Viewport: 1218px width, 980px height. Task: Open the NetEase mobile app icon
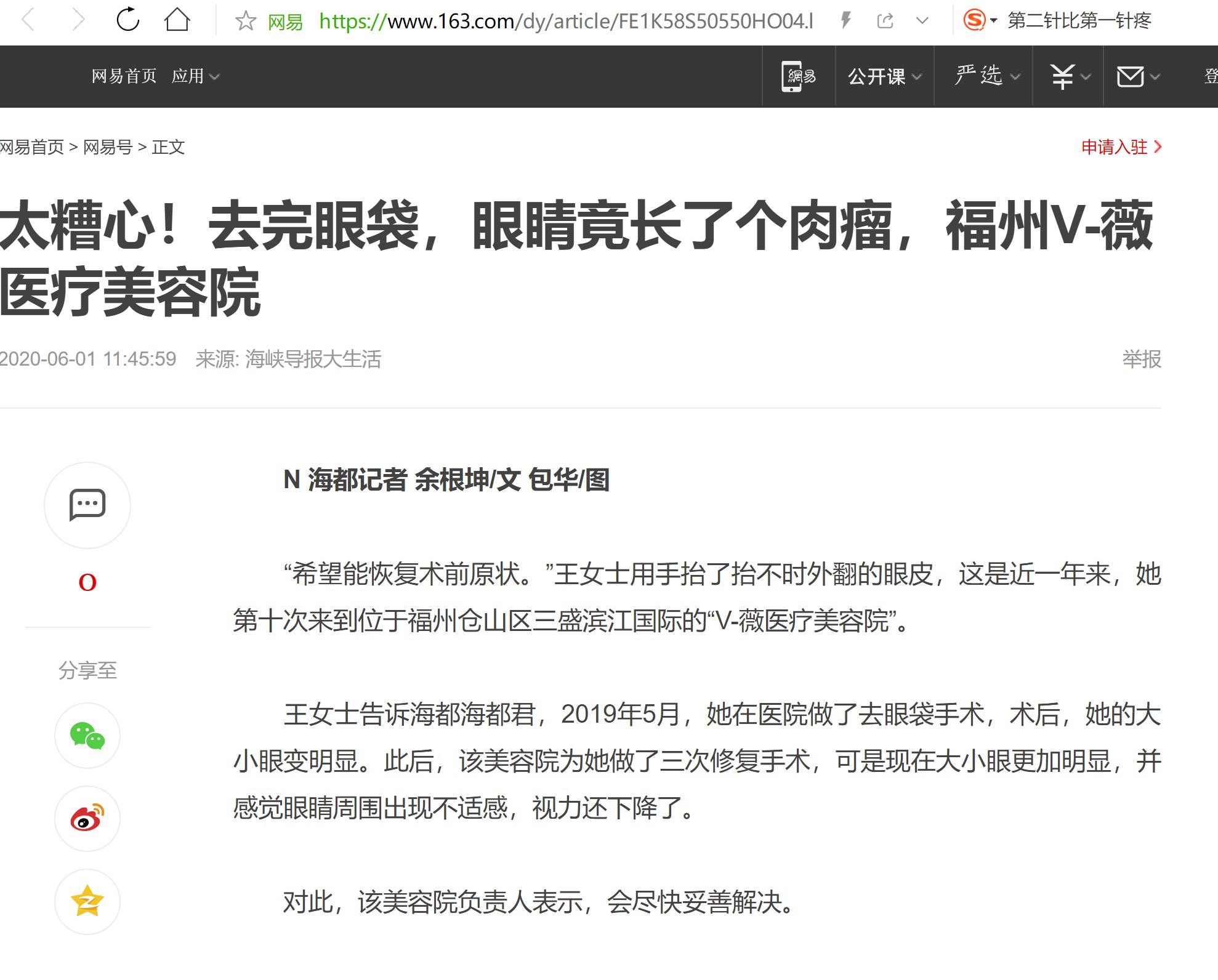pyautogui.click(x=799, y=76)
